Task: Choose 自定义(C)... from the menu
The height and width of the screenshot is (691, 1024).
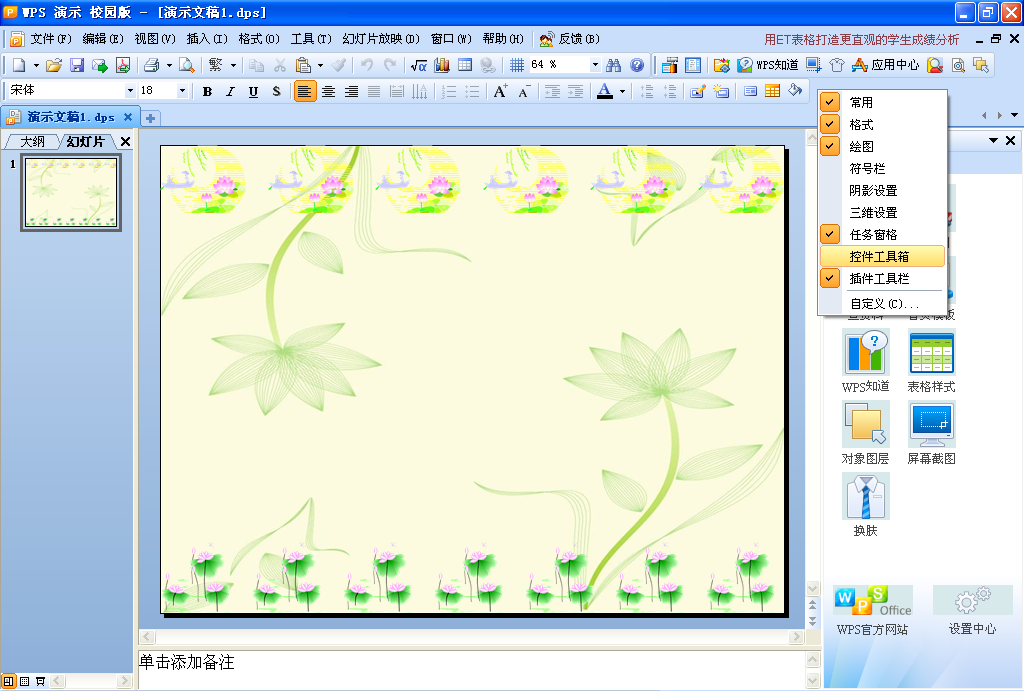Action: click(884, 303)
